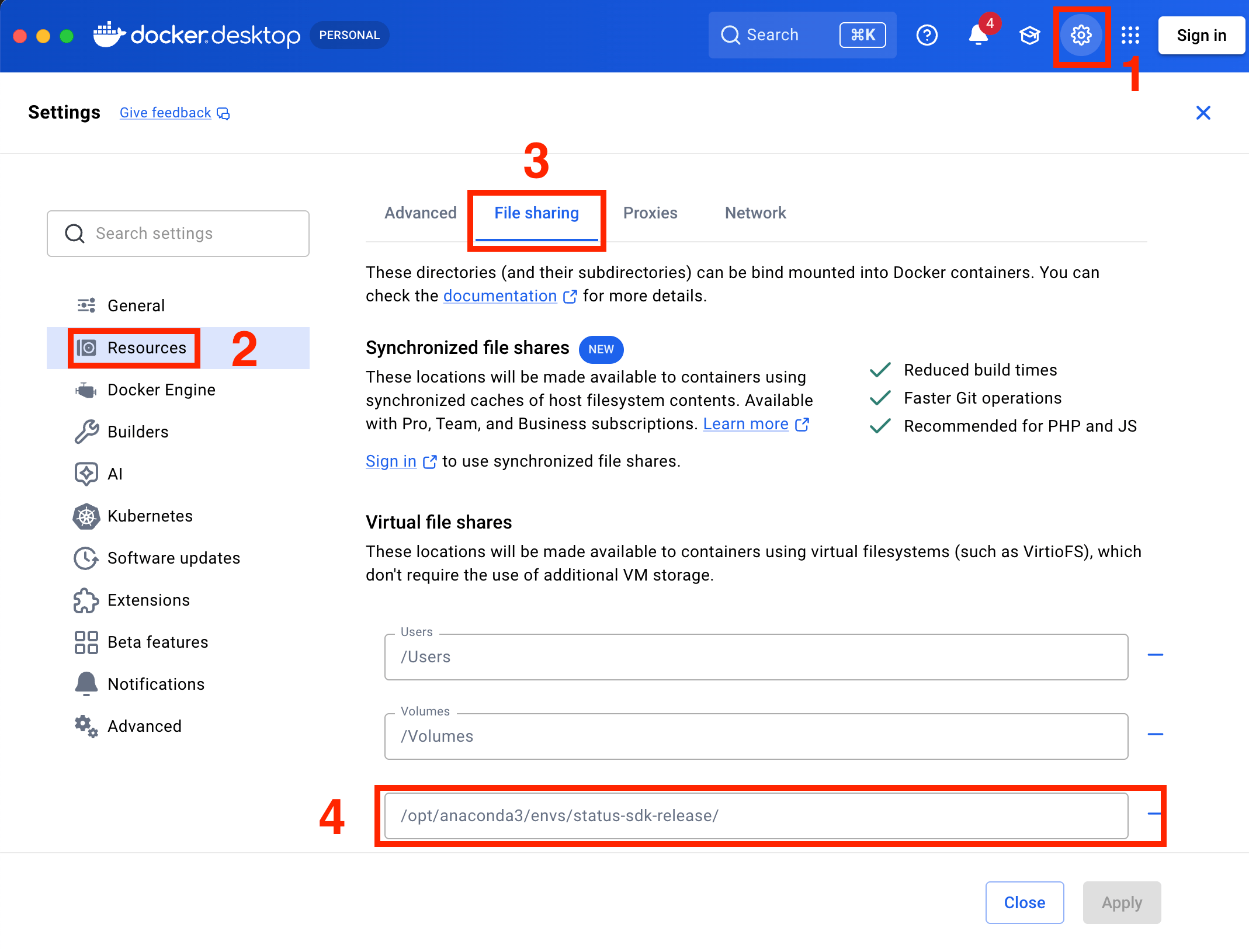The height and width of the screenshot is (952, 1249).
Task: Go to Beta features settings
Action: (x=178, y=642)
